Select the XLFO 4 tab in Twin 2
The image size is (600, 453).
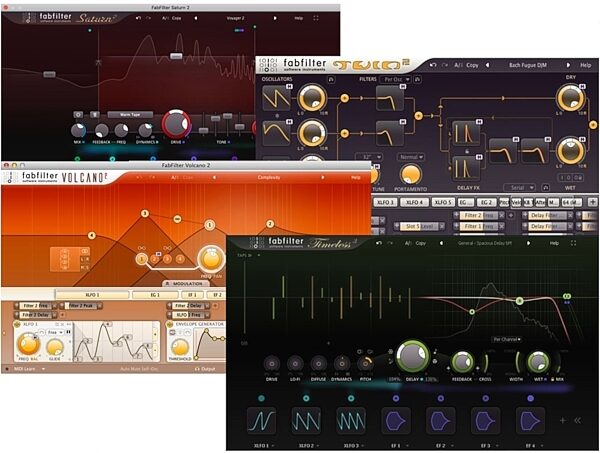tap(414, 202)
